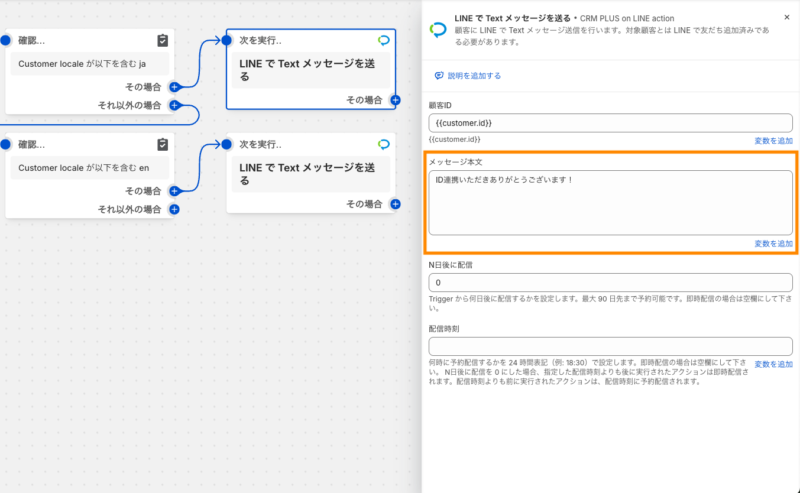
Task: Click the input connector dot of the en condition card
Action: pos(6,144)
